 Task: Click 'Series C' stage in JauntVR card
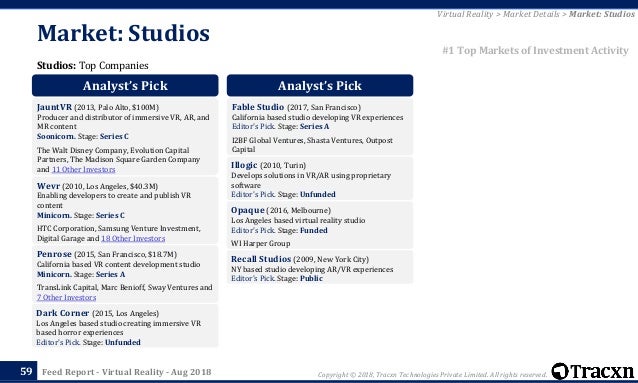pyautogui.click(x=114, y=136)
